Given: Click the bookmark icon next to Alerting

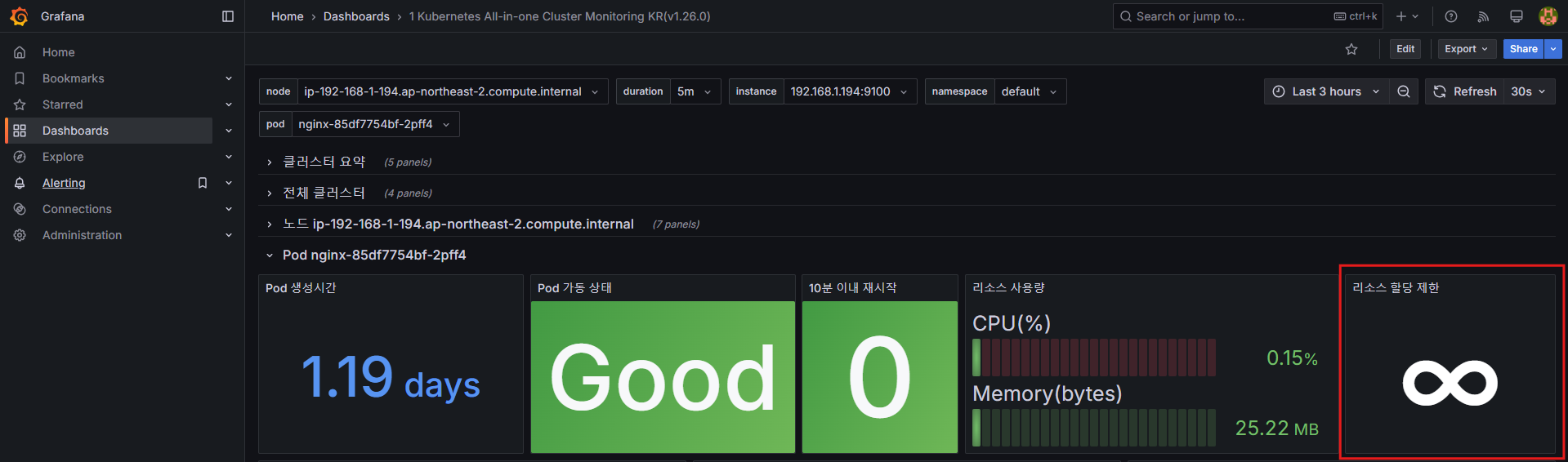Looking at the screenshot, I should pos(203,183).
